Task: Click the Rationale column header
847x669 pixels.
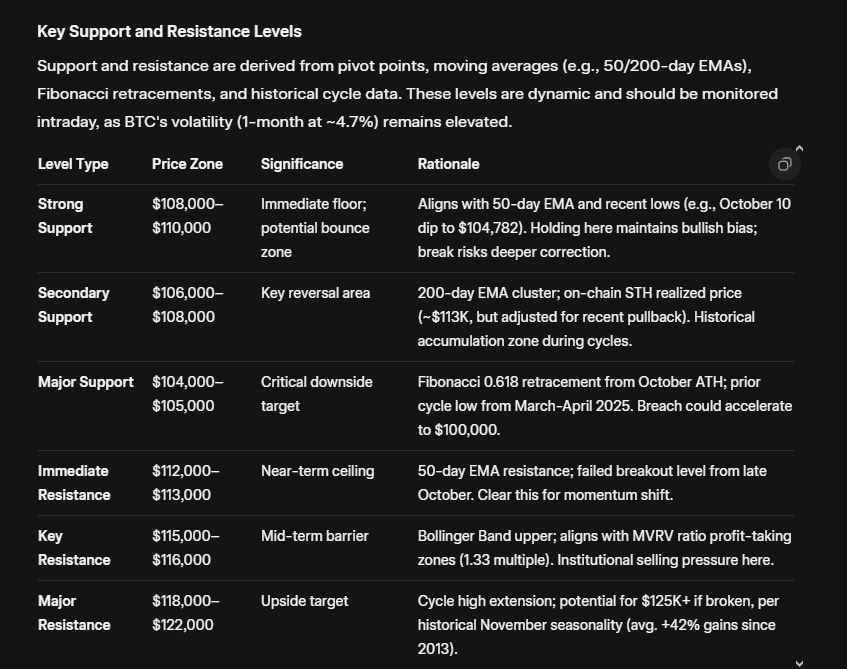Action: click(x=448, y=164)
